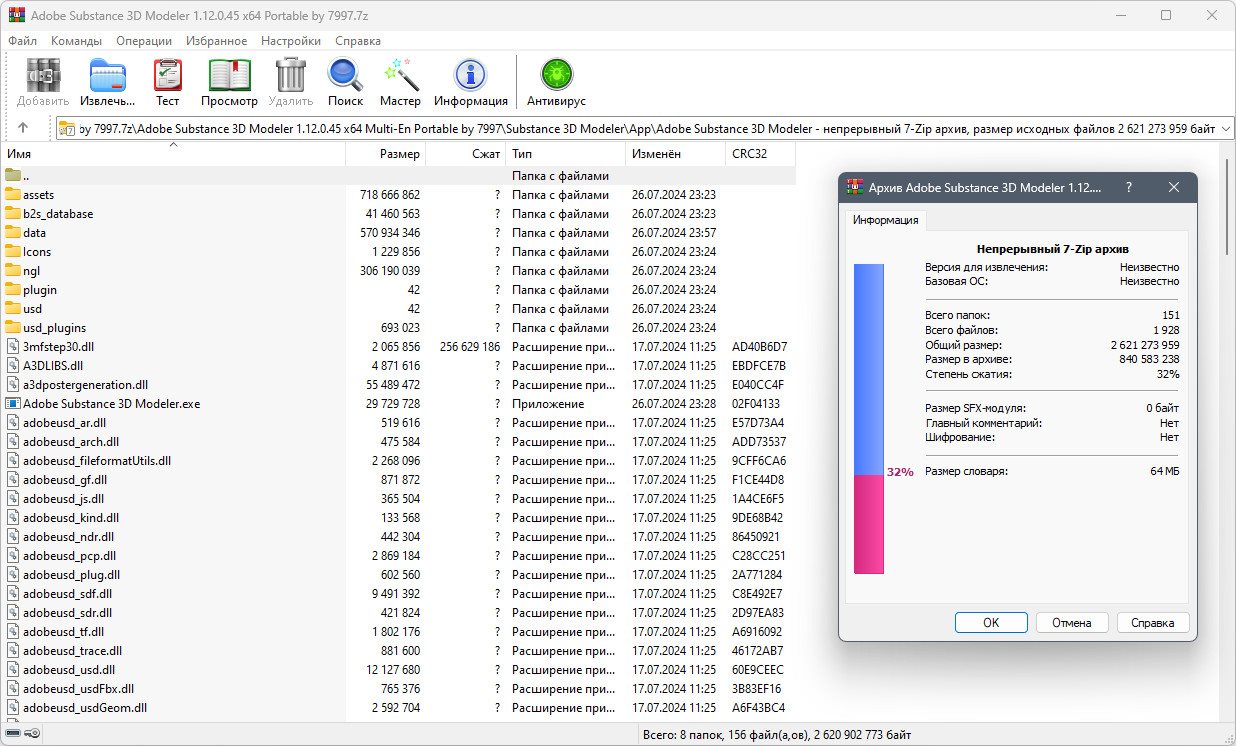This screenshot has width=1236, height=746.
Task: Select the assets folder in file list
Action: pos(38,195)
